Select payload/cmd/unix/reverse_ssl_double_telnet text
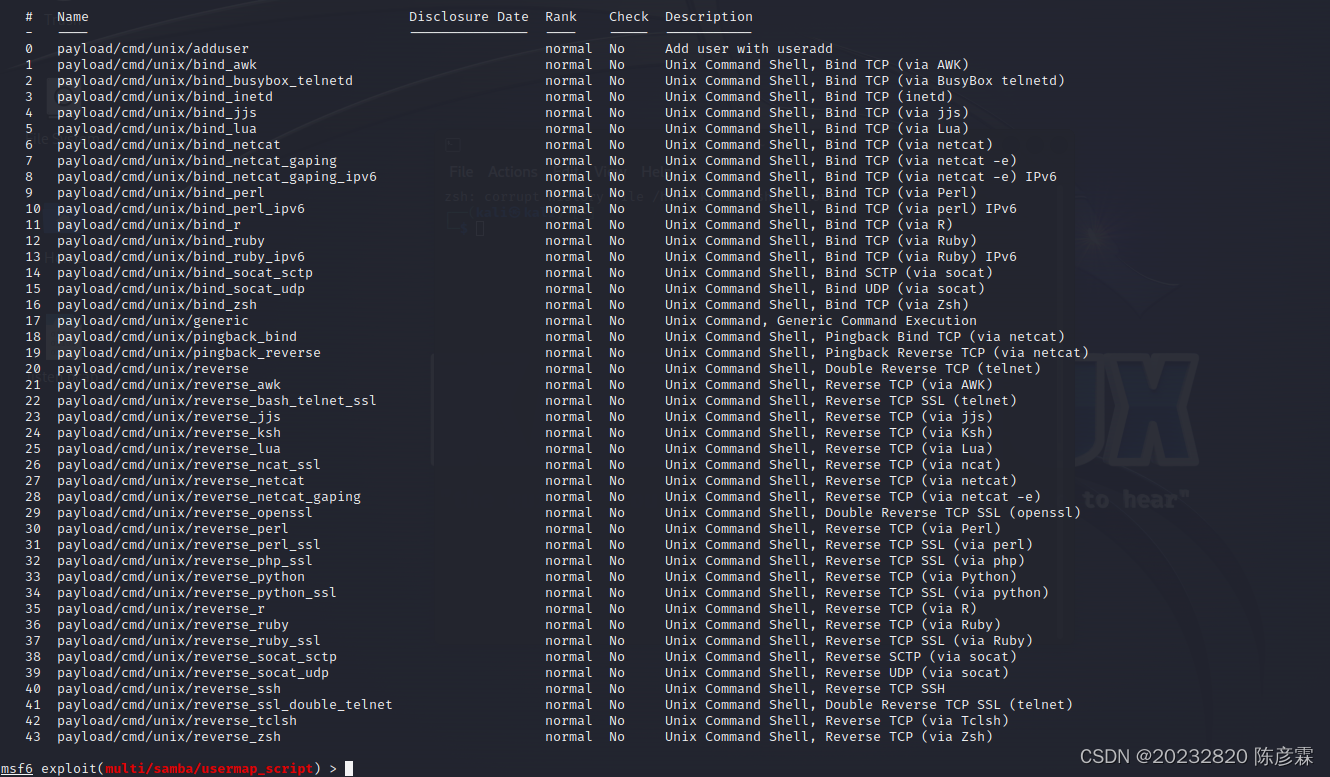 (x=225, y=705)
